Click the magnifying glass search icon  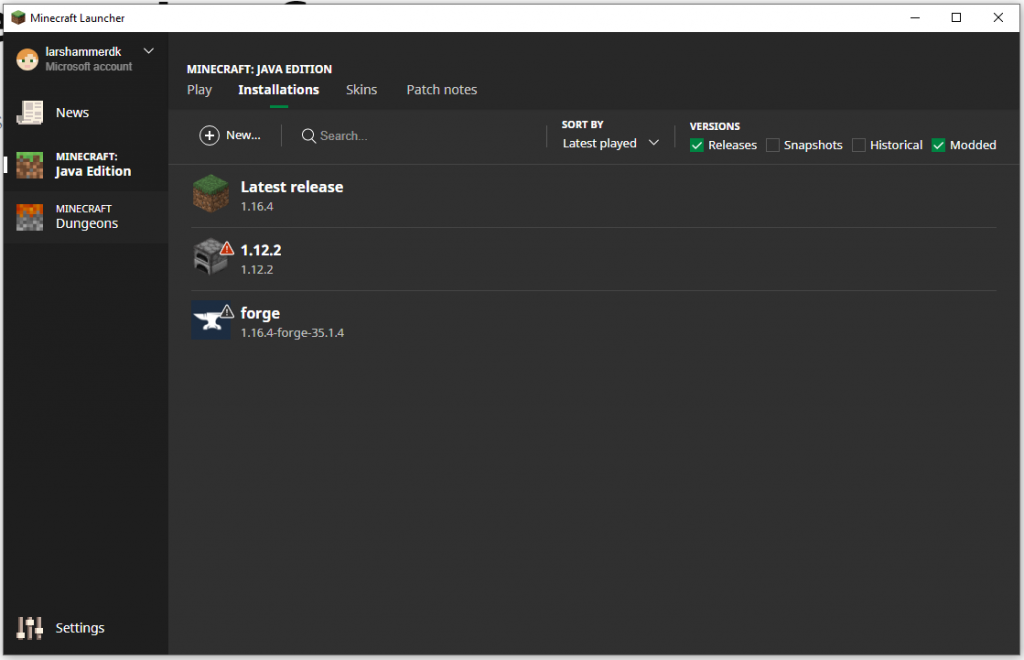(308, 136)
